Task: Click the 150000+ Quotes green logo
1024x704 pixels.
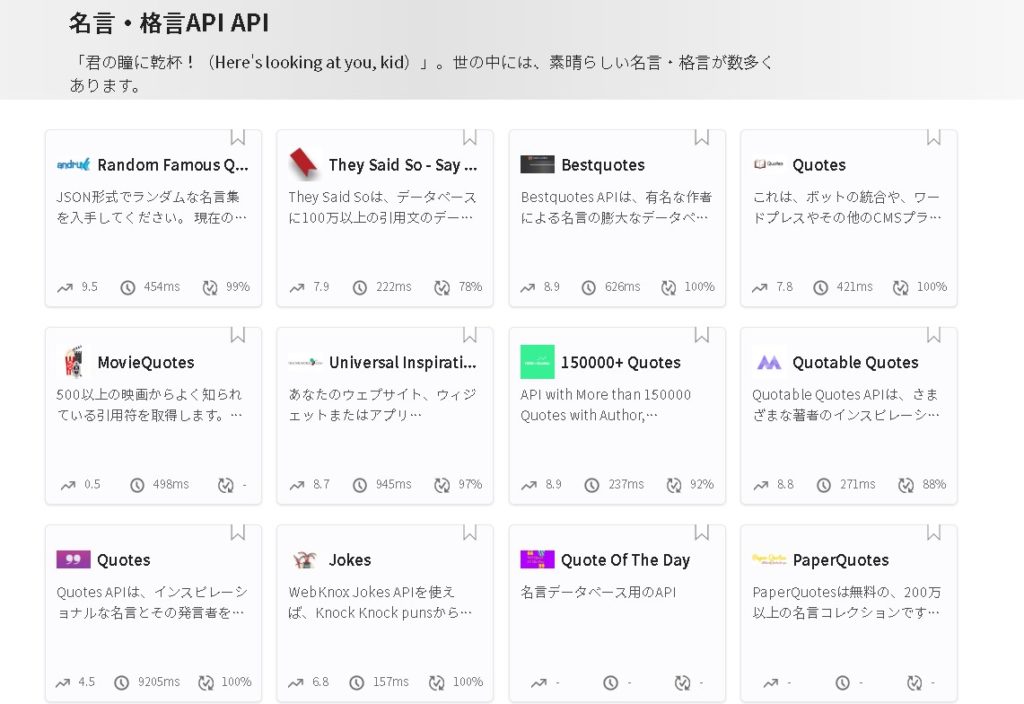Action: point(537,362)
